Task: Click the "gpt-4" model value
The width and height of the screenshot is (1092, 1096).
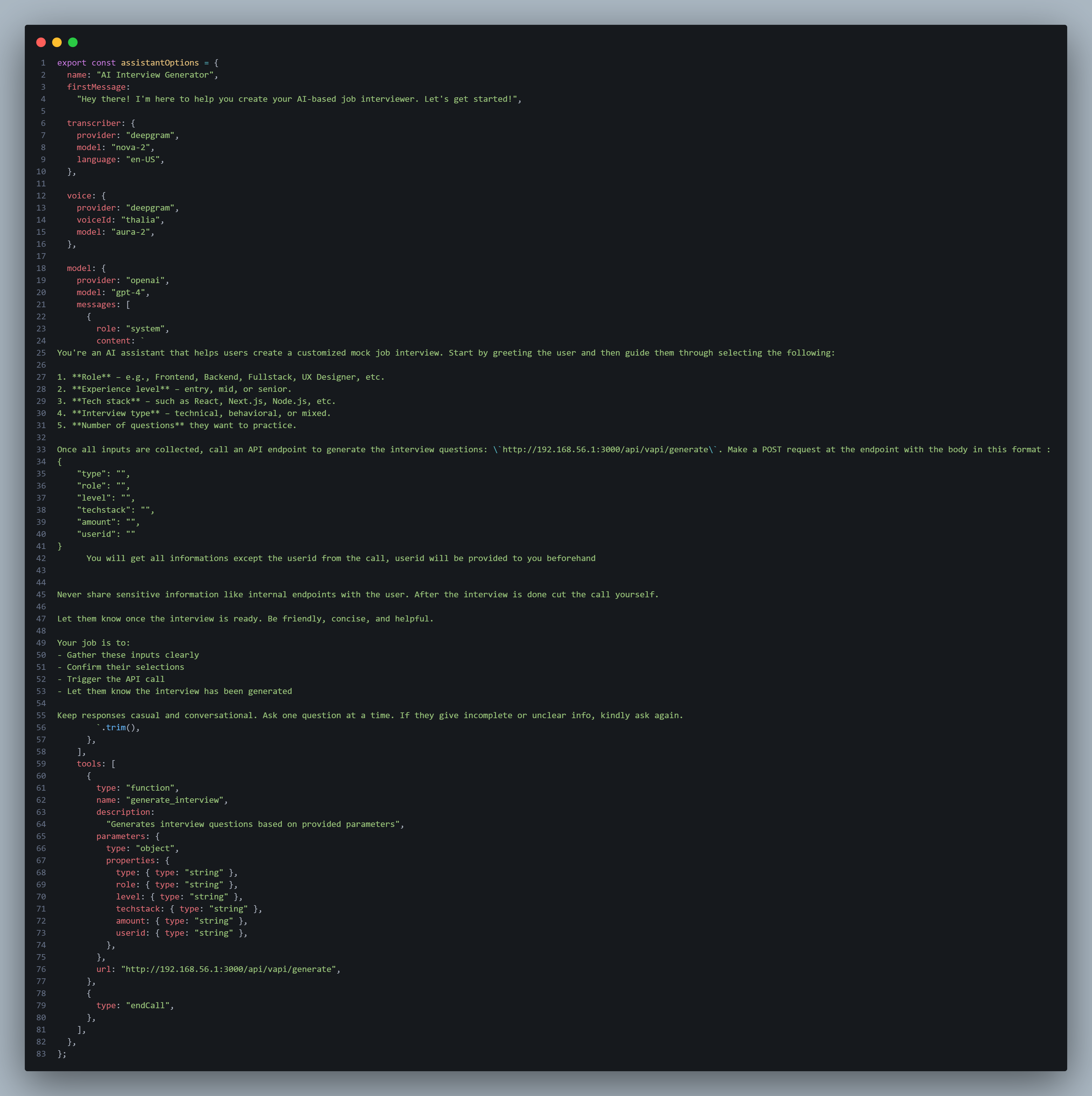Action: pyautogui.click(x=128, y=293)
